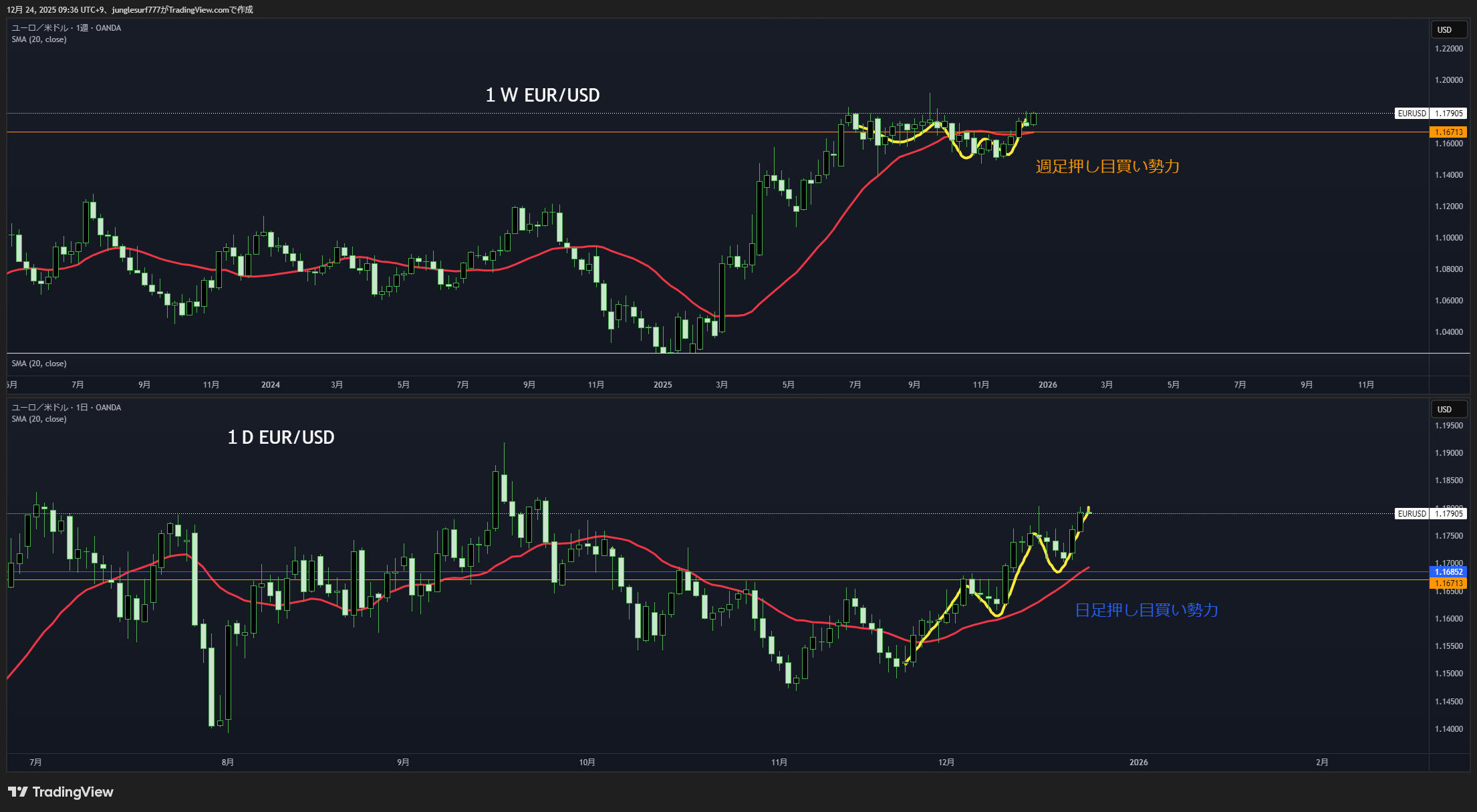Click the 2026 label on weekly time axis
This screenshot has height=812, width=1477.
coord(1047,384)
